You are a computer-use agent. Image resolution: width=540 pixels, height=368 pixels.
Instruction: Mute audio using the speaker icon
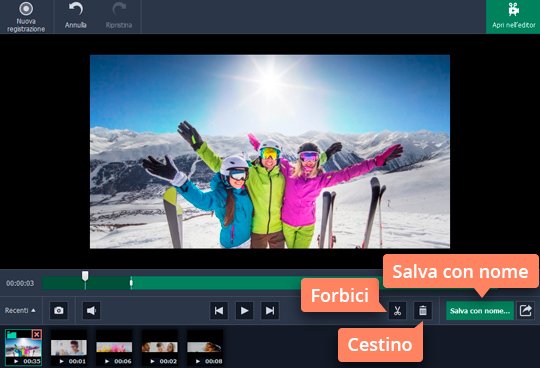pyautogui.click(x=91, y=311)
